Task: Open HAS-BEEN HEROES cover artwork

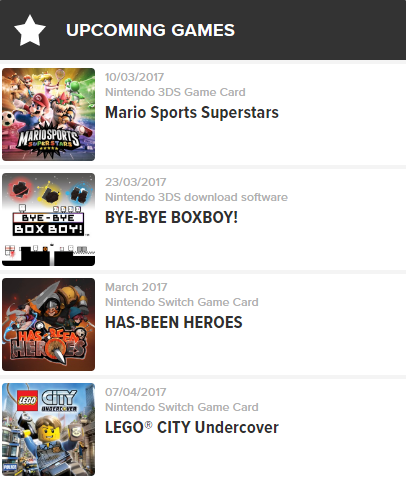Action: point(48,324)
